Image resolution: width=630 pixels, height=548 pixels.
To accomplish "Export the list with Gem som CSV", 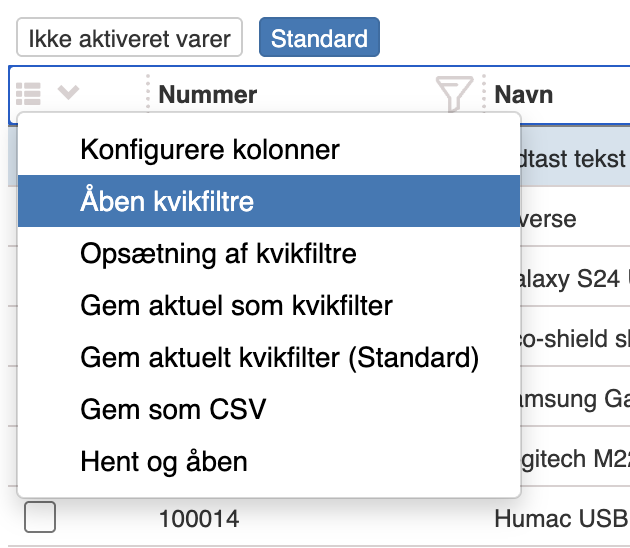I will [173, 409].
